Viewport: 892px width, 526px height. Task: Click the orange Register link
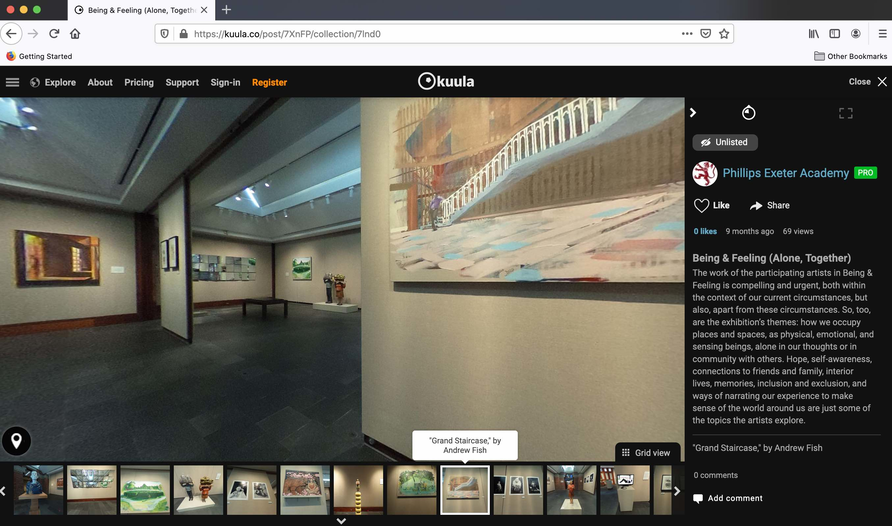coord(269,82)
